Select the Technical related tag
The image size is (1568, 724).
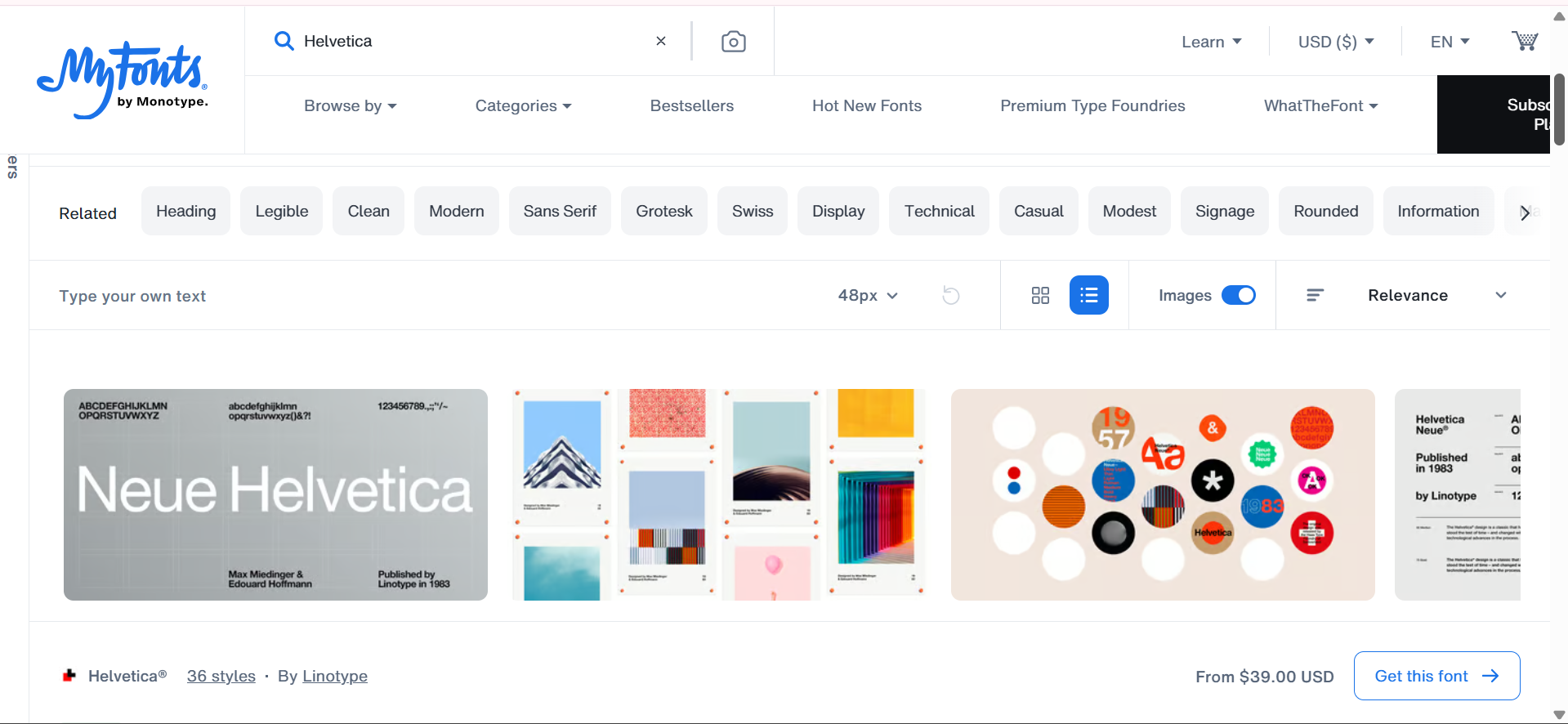coord(940,211)
